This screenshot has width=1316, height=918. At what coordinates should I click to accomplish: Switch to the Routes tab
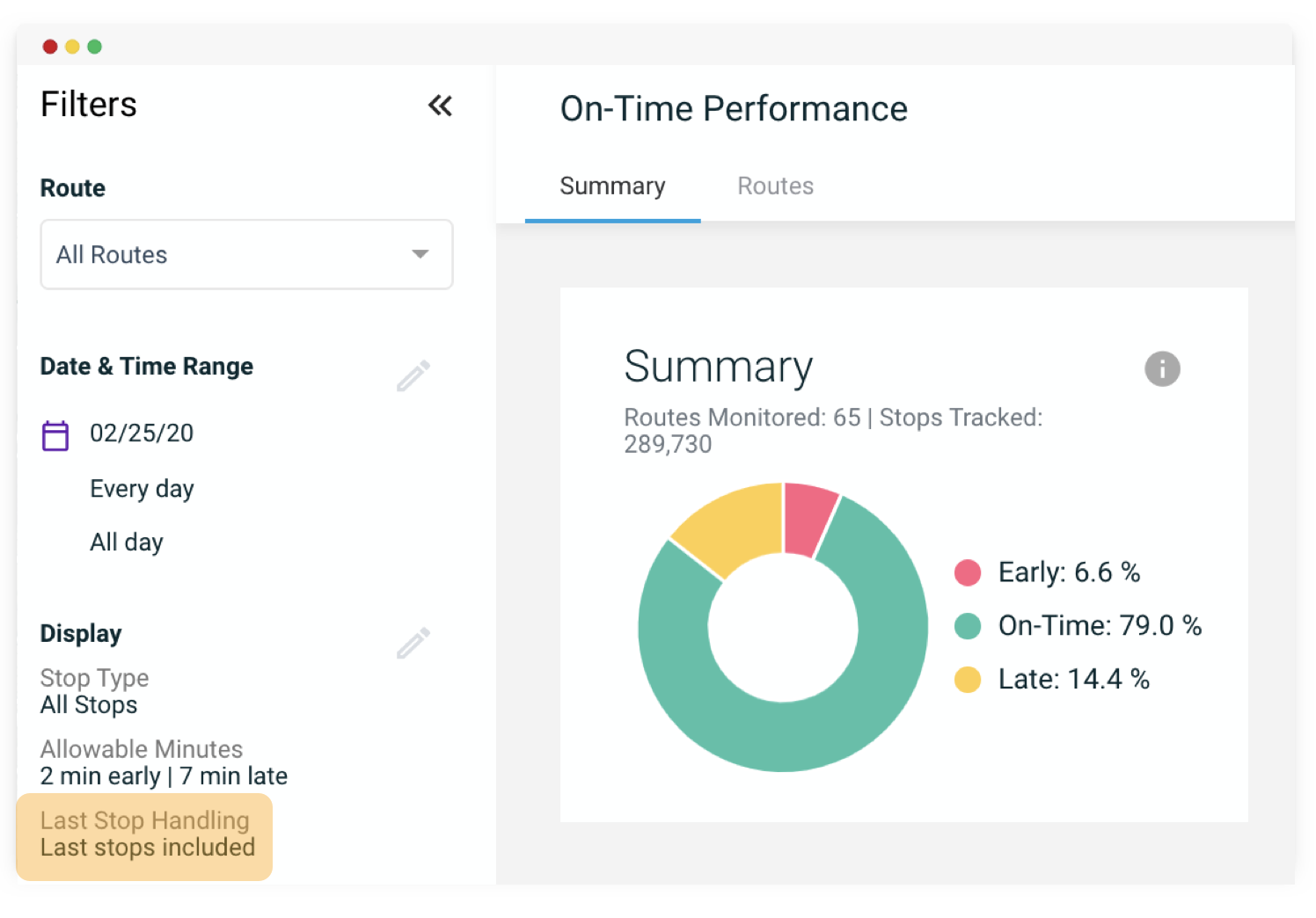coord(775,186)
